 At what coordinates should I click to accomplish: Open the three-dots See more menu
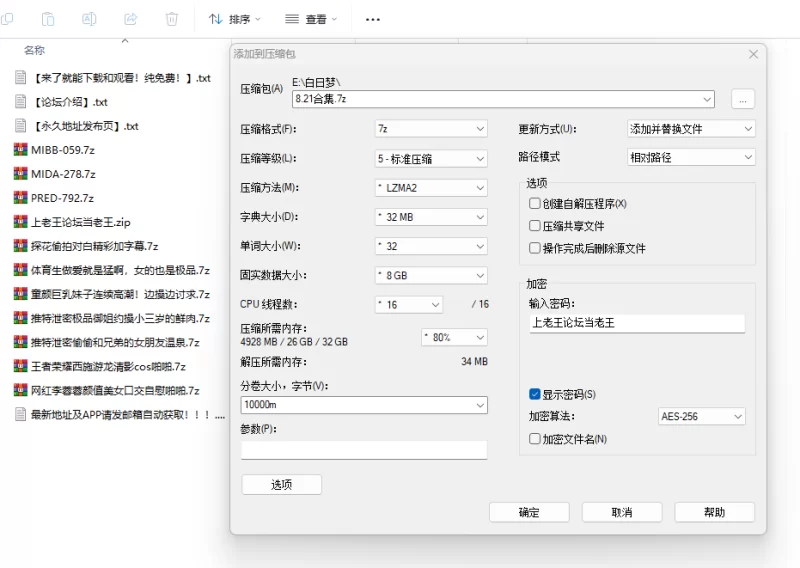pos(373,19)
